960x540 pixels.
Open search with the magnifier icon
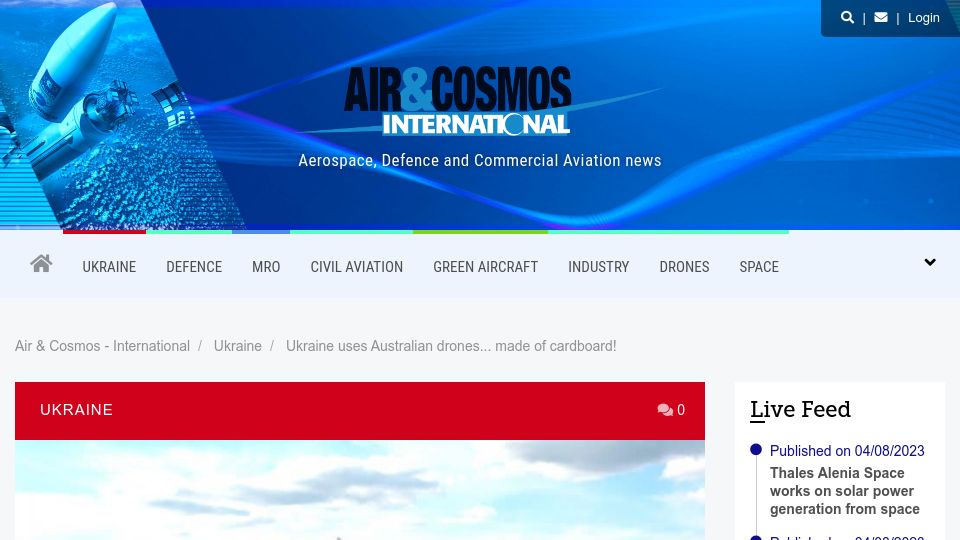point(847,17)
